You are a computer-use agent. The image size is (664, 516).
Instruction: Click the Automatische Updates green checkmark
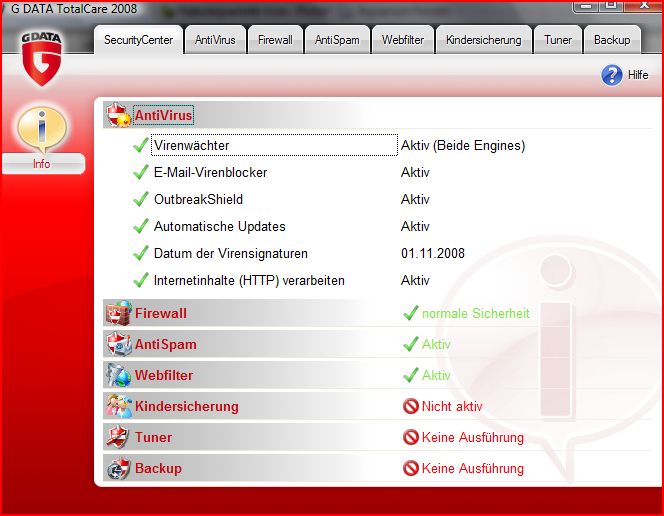click(x=141, y=226)
